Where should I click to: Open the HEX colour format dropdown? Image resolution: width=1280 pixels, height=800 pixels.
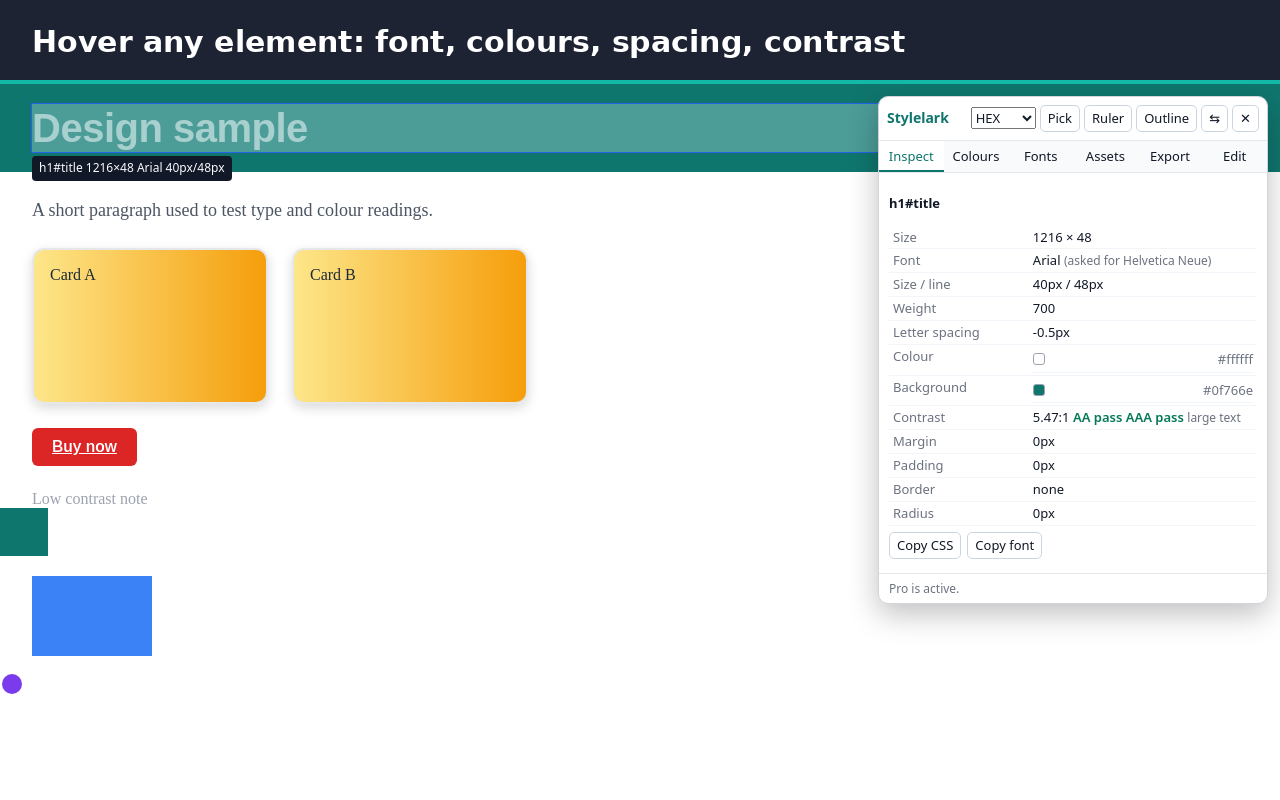coord(1003,118)
